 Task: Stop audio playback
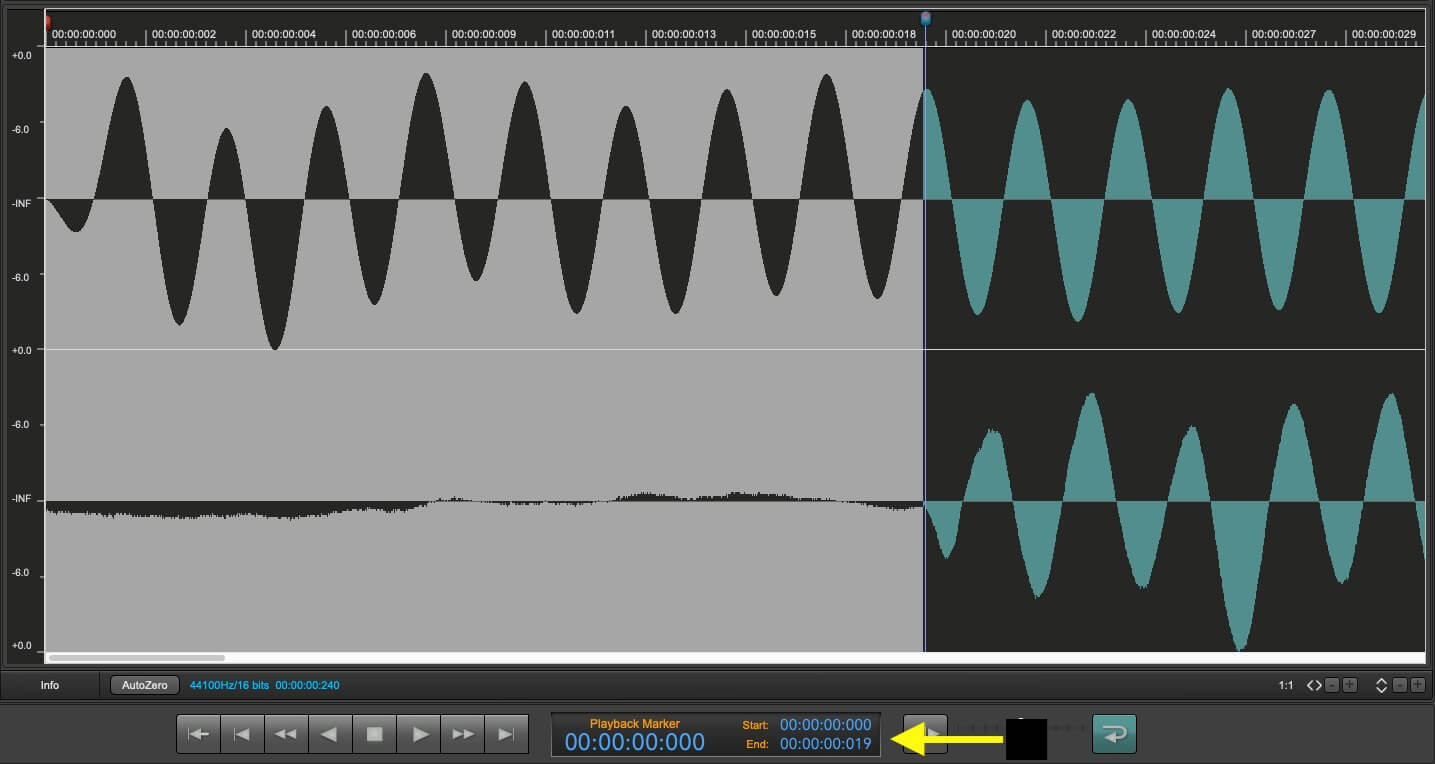375,734
